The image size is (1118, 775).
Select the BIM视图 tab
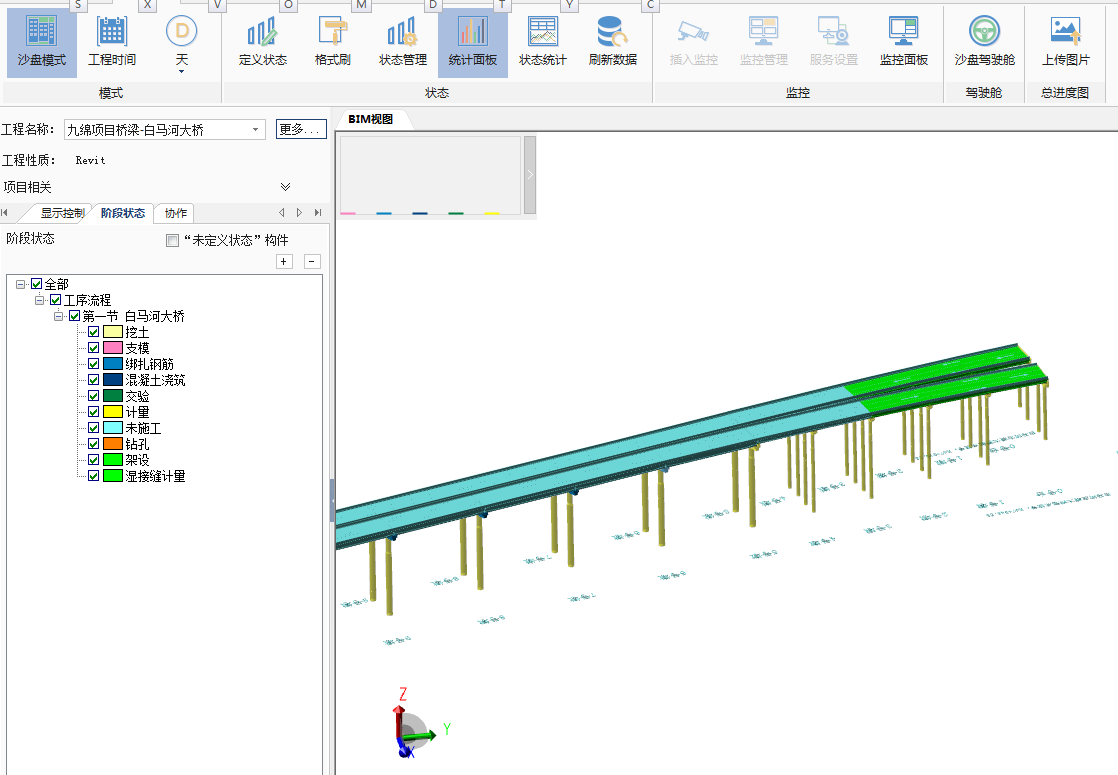371,119
